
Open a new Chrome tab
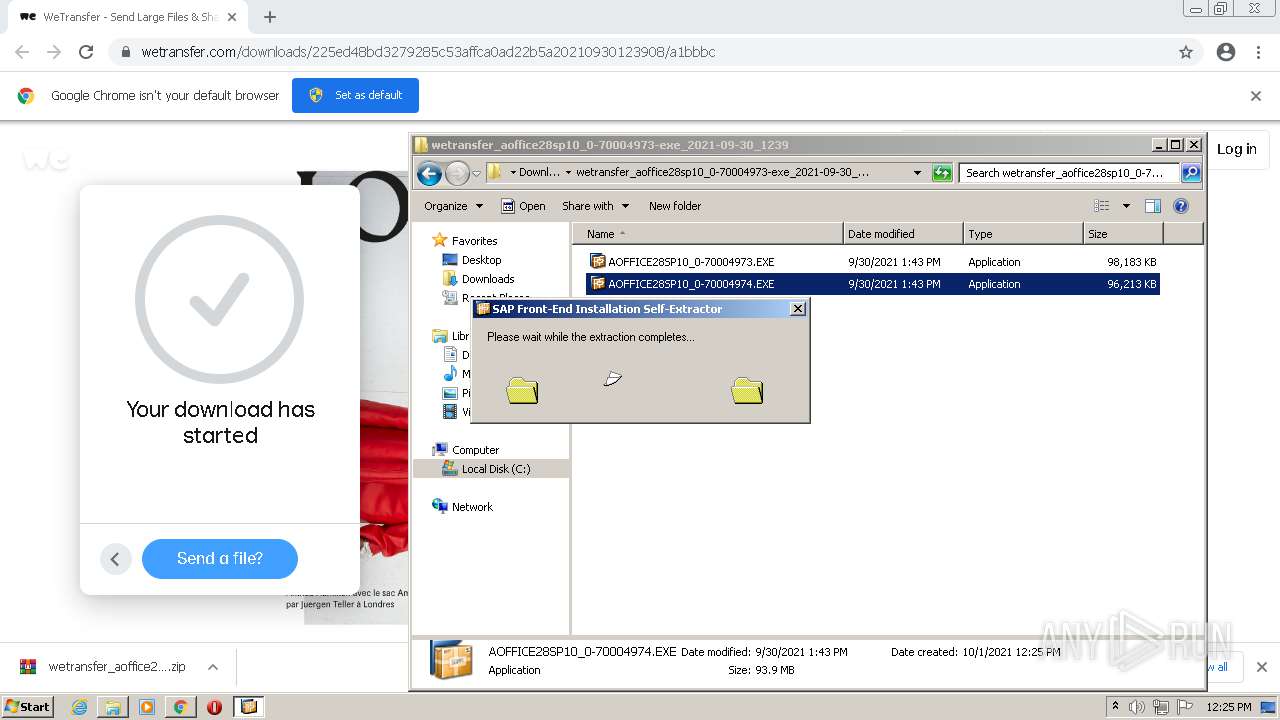click(270, 17)
